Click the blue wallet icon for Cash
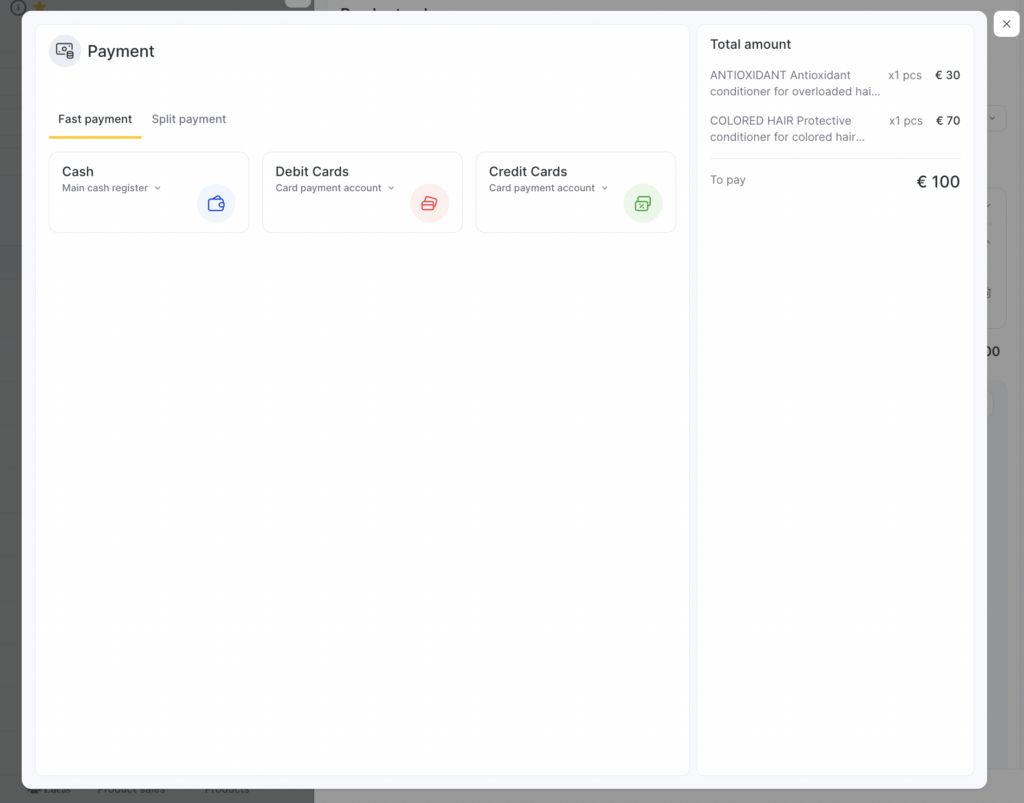 coord(216,203)
